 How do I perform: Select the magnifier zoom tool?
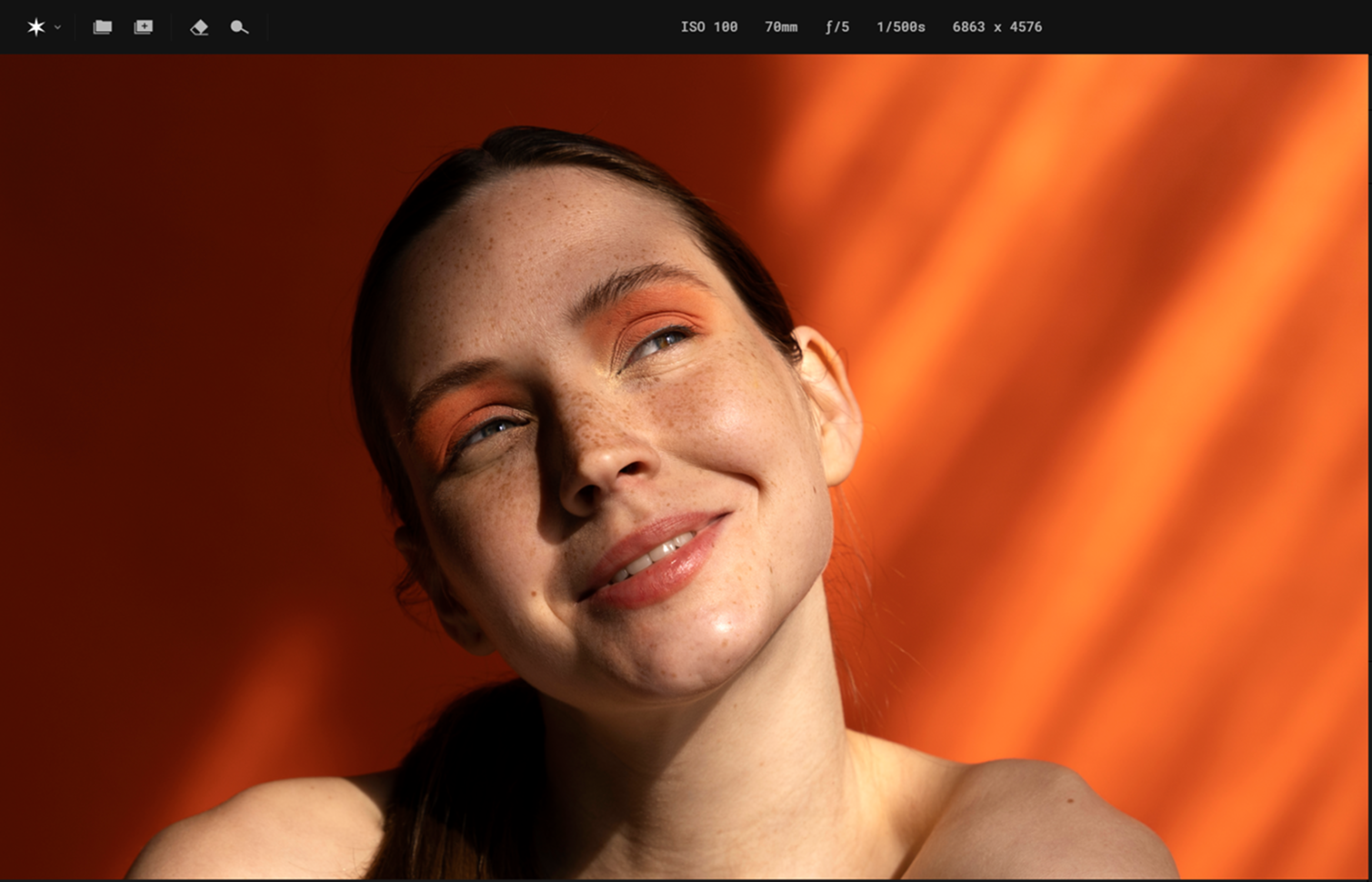[x=239, y=27]
